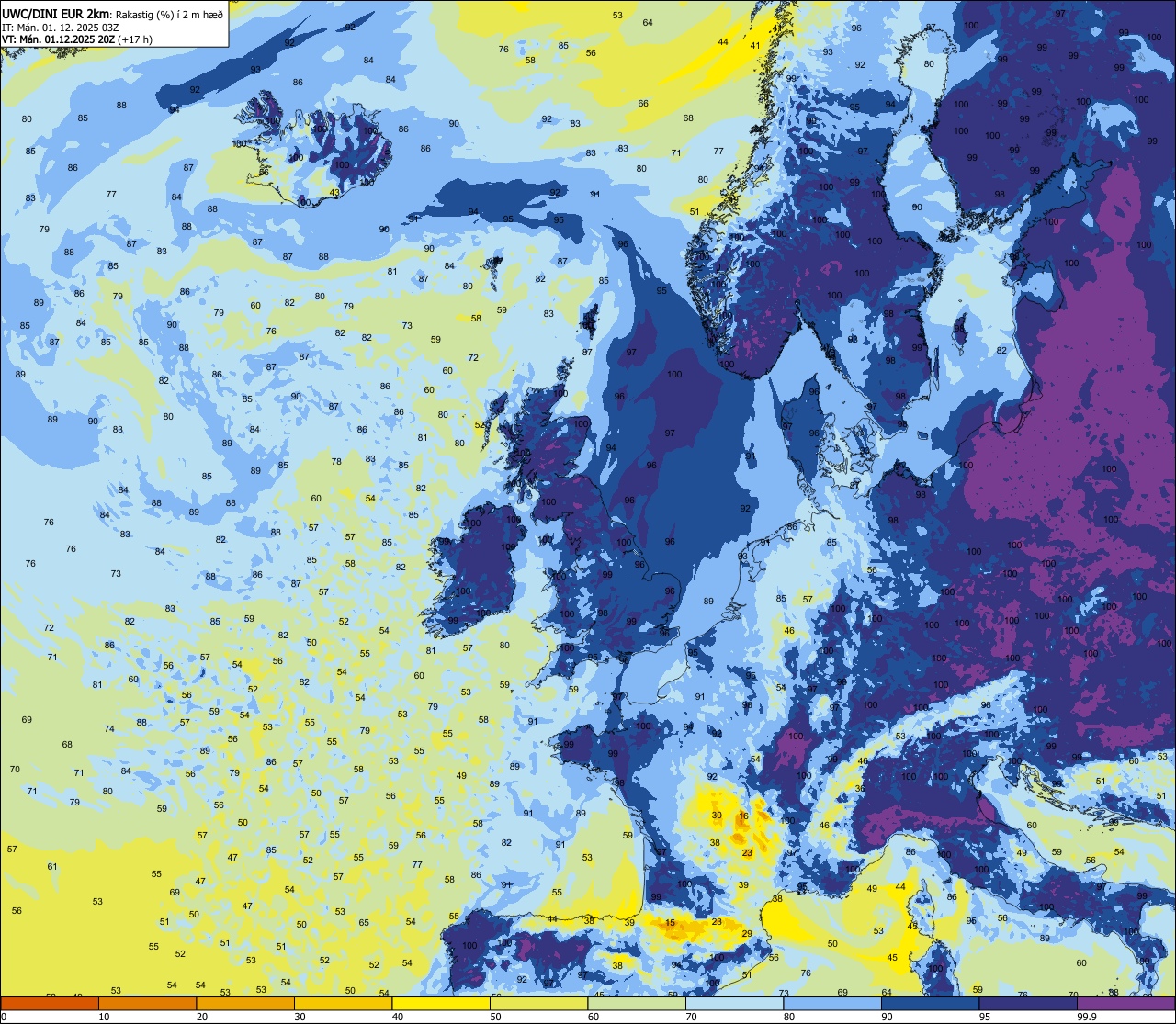Image resolution: width=1176 pixels, height=1024 pixels.
Task: Select the purple legend swatch above 99.9
Action: pos(1125,1003)
